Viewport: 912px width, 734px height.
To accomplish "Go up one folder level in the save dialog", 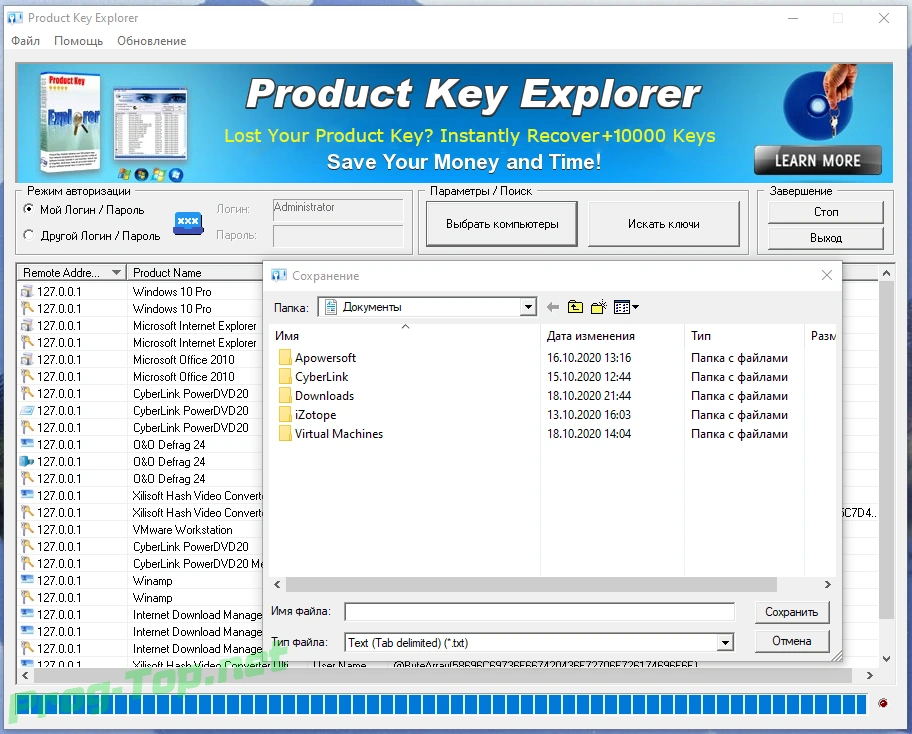I will pyautogui.click(x=575, y=307).
